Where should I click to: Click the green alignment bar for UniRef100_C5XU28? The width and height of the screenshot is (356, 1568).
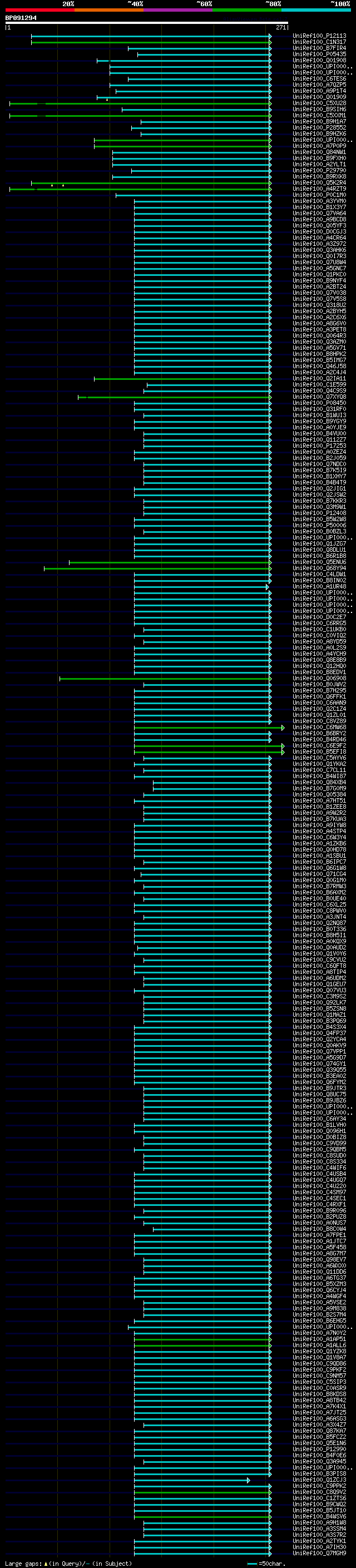[140, 103]
